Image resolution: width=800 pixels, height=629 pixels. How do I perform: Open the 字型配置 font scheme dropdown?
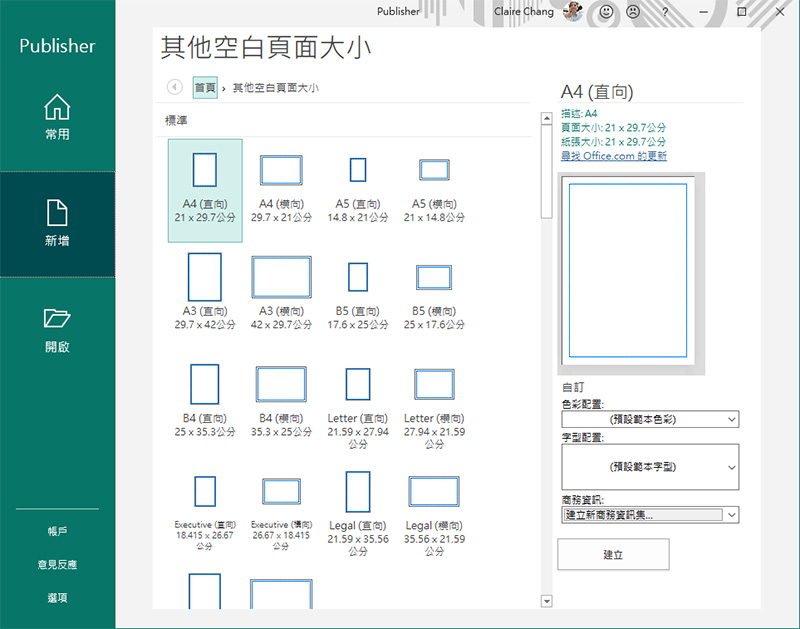[x=650, y=467]
